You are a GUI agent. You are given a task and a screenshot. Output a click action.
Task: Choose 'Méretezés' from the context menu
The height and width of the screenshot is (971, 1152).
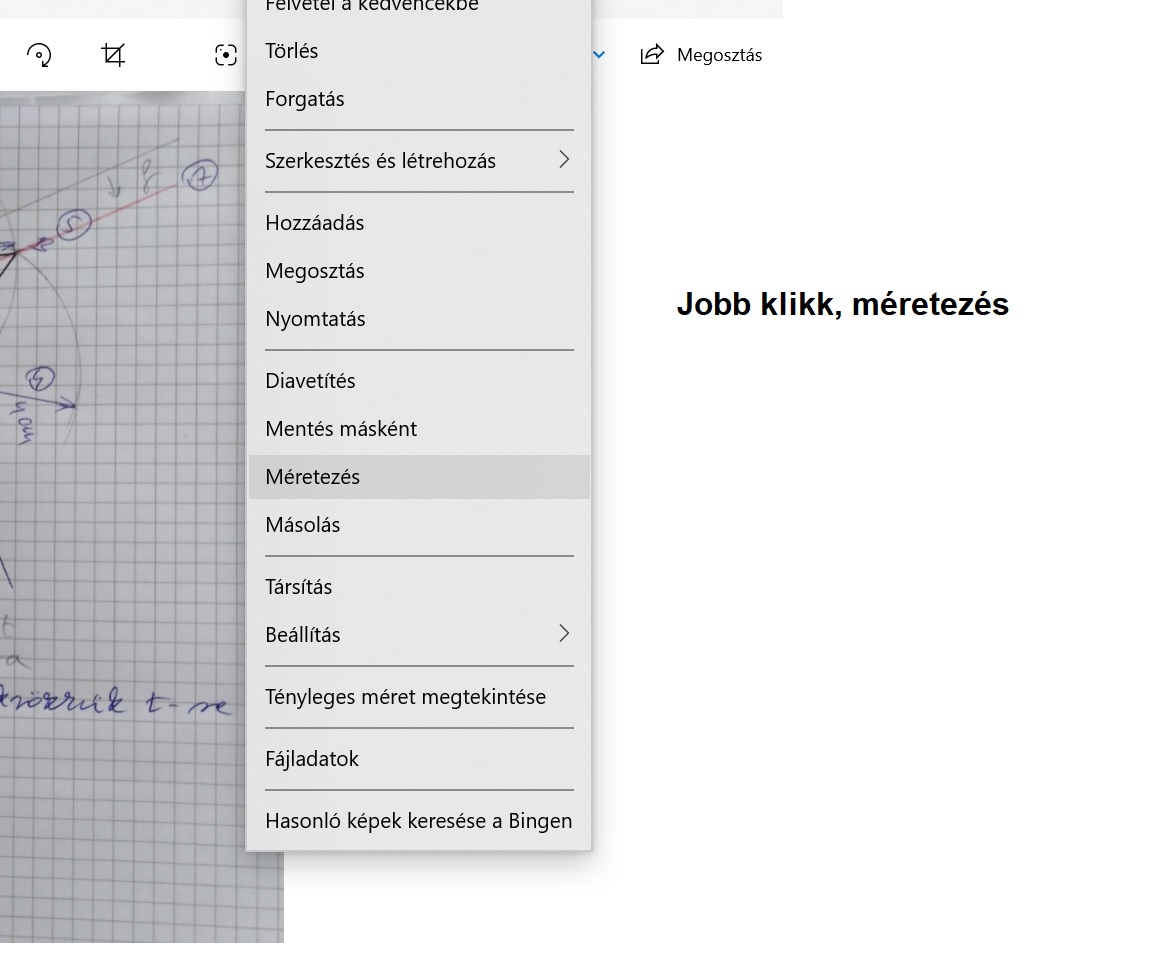[x=313, y=477]
